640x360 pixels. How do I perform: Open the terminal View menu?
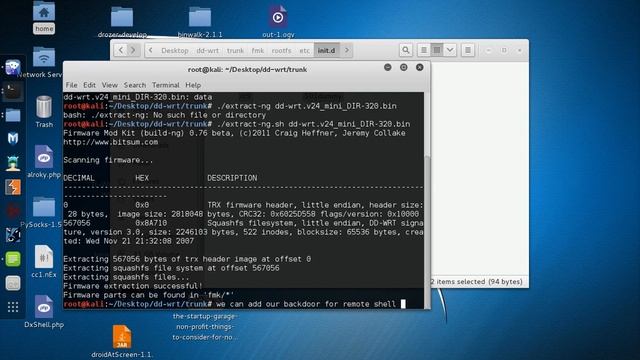(109, 85)
